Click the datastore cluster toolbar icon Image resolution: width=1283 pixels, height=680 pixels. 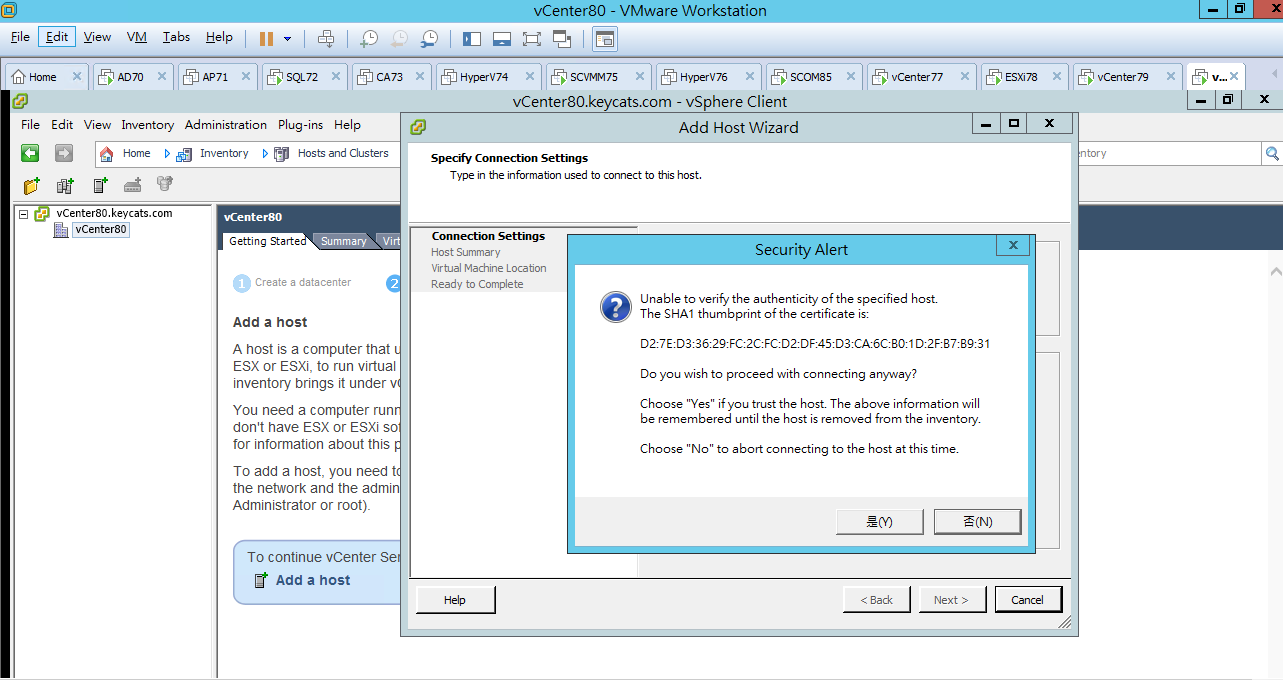(166, 185)
